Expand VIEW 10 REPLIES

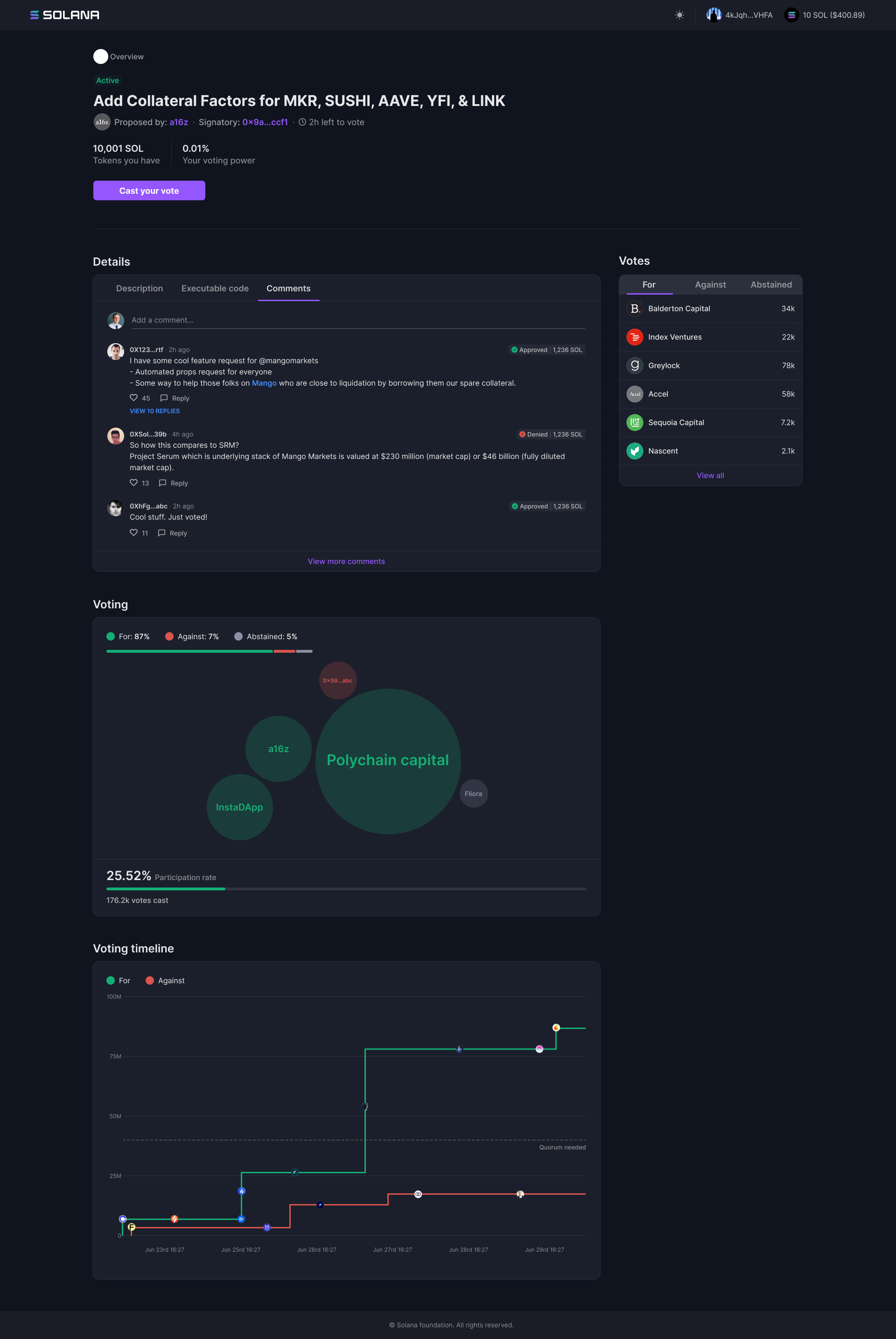coord(154,411)
